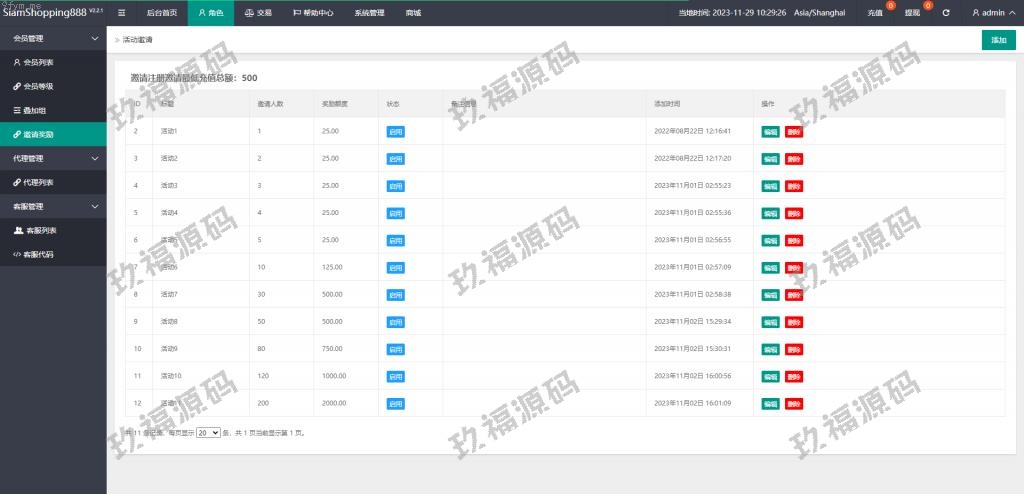Open 会员列表 in the sidebar
The width and height of the screenshot is (1024, 494).
point(38,62)
